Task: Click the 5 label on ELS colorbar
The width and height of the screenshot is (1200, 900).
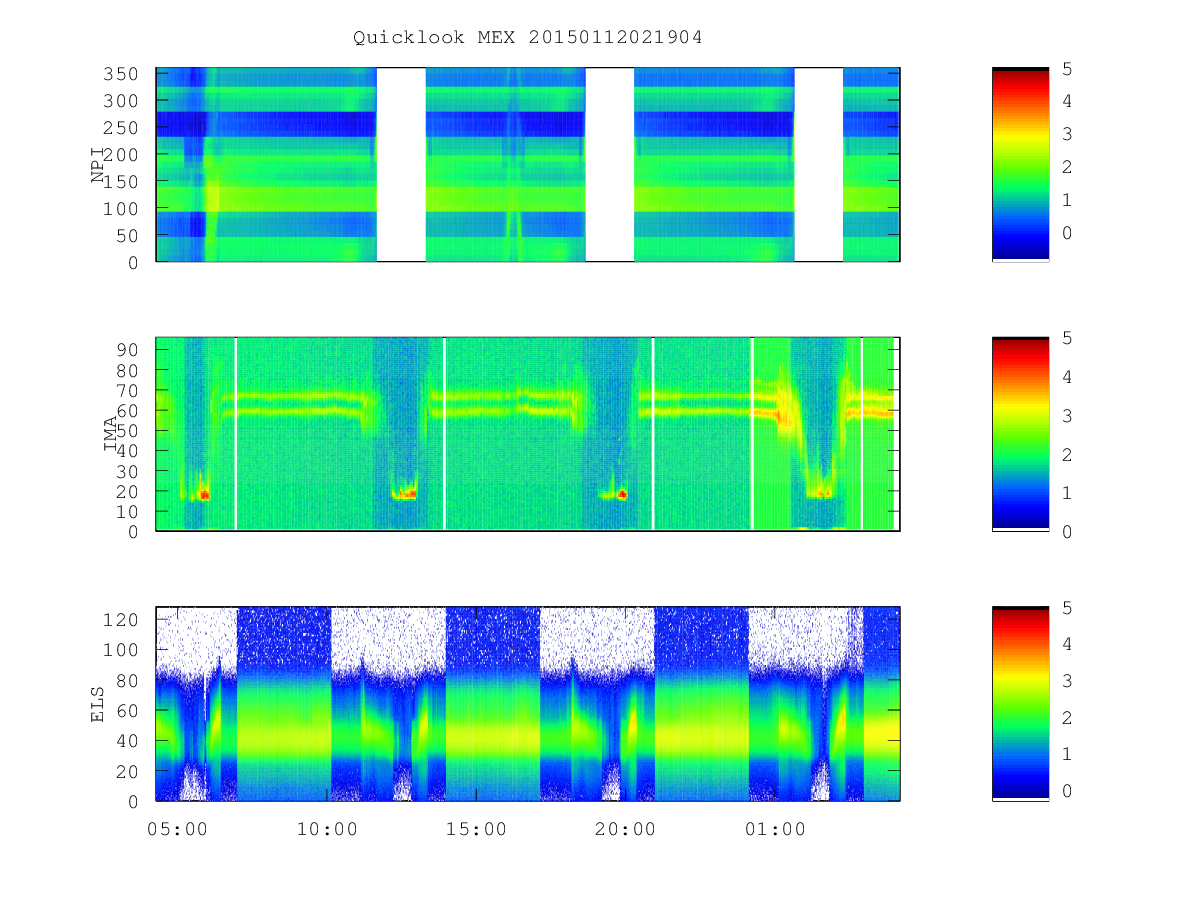Action: pyautogui.click(x=1067, y=607)
